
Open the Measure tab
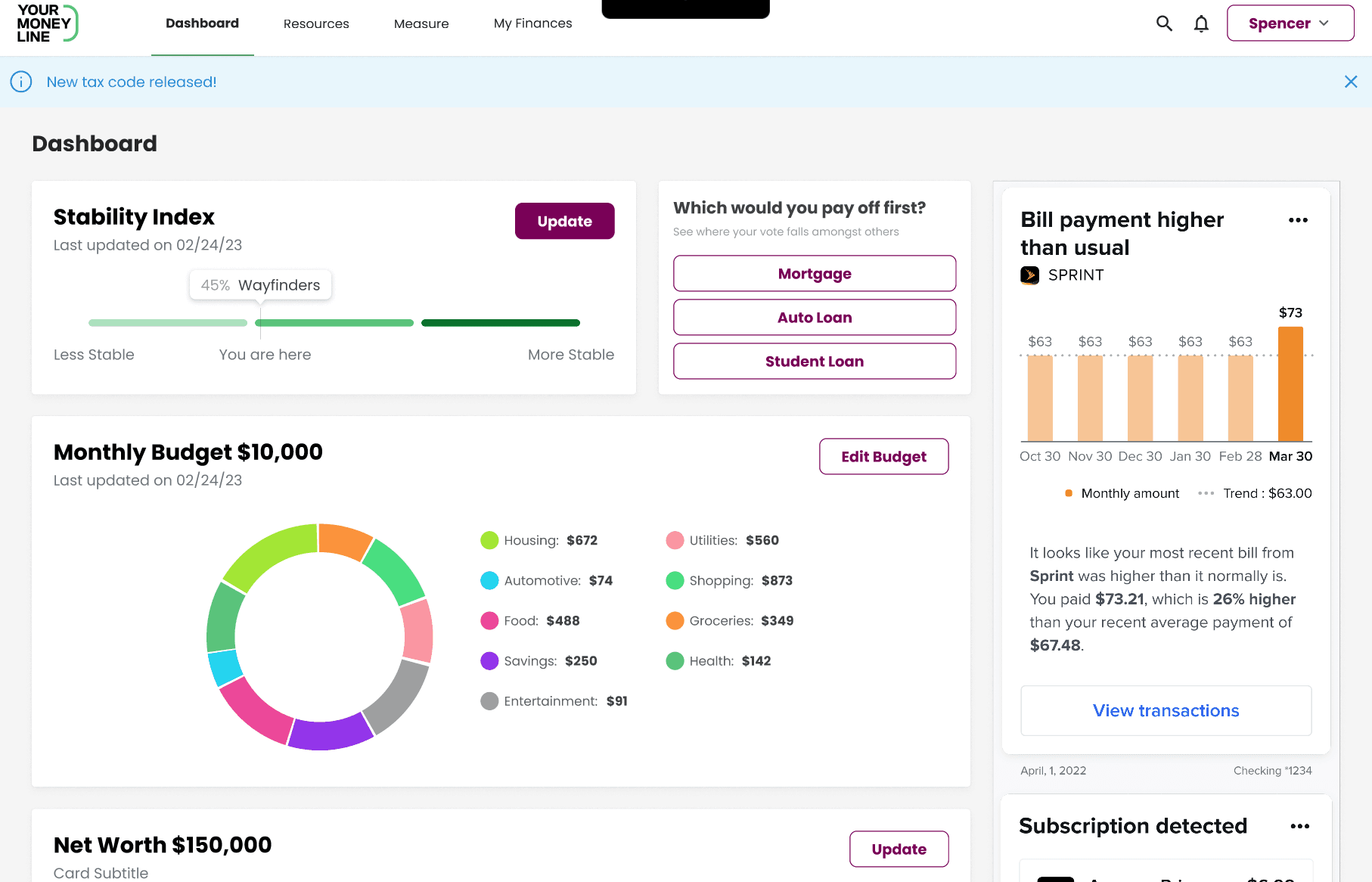pos(421,24)
